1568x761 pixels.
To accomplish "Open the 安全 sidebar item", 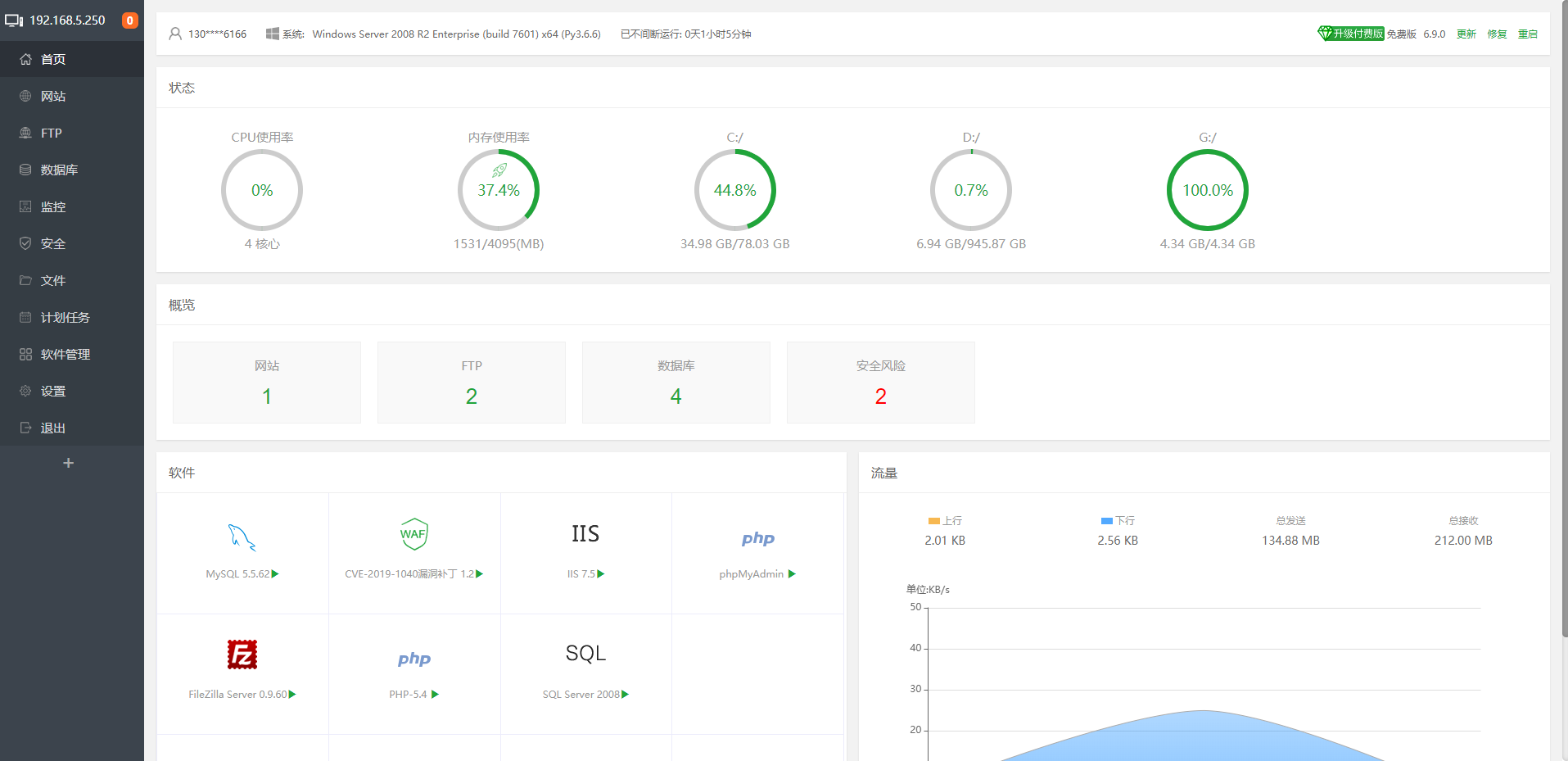I will click(x=72, y=243).
